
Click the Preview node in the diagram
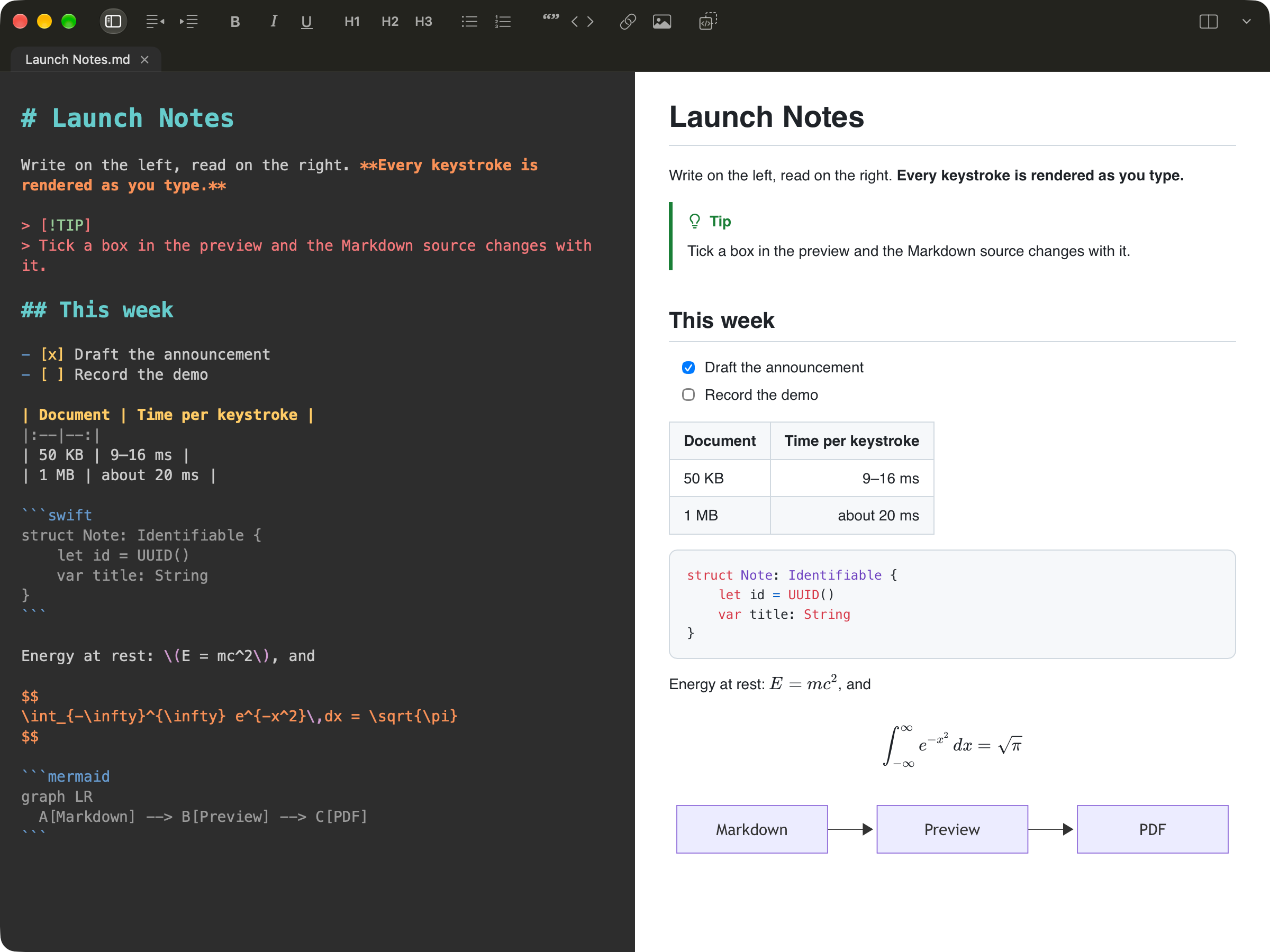click(952, 829)
